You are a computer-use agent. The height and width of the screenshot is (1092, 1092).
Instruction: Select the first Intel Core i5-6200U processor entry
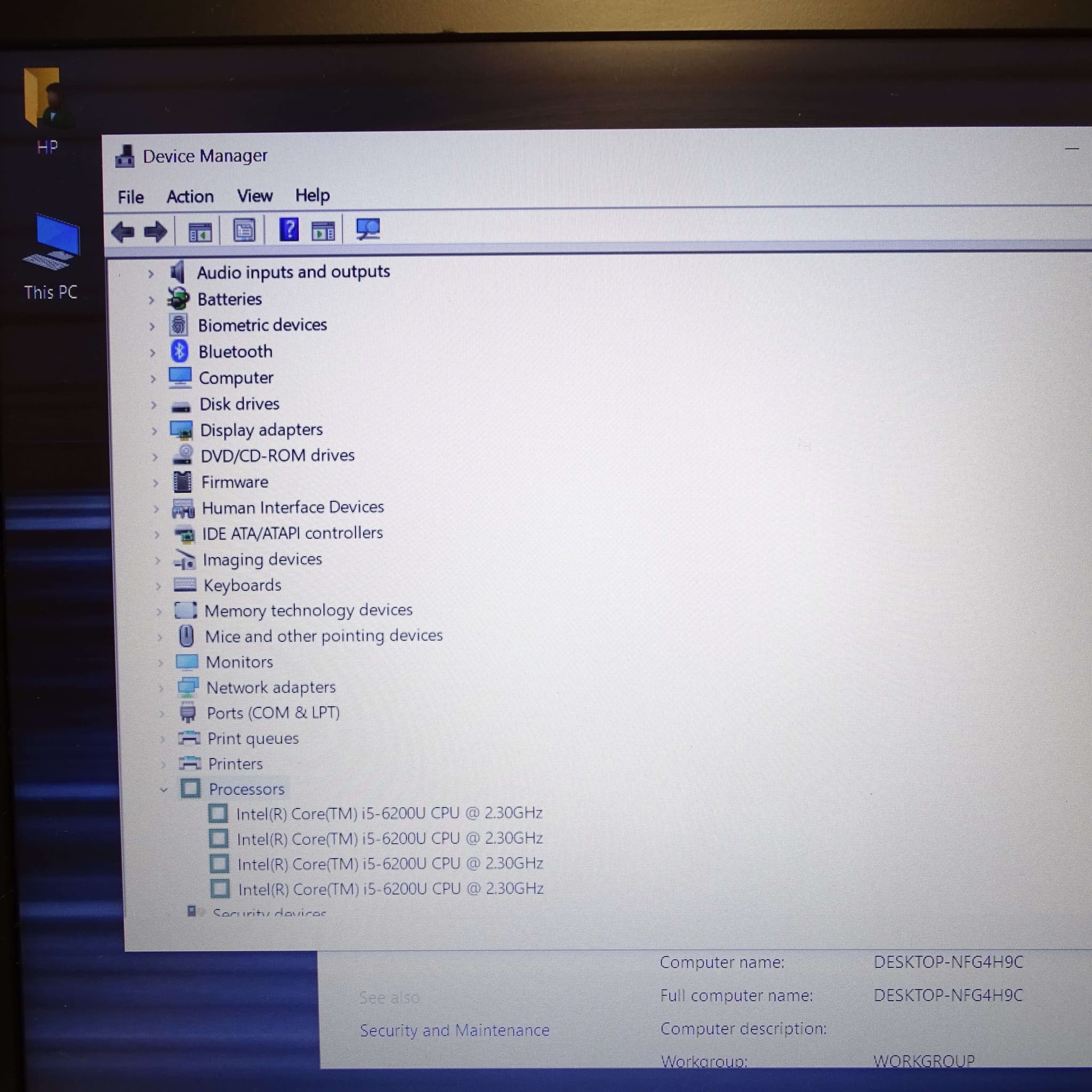coord(389,813)
